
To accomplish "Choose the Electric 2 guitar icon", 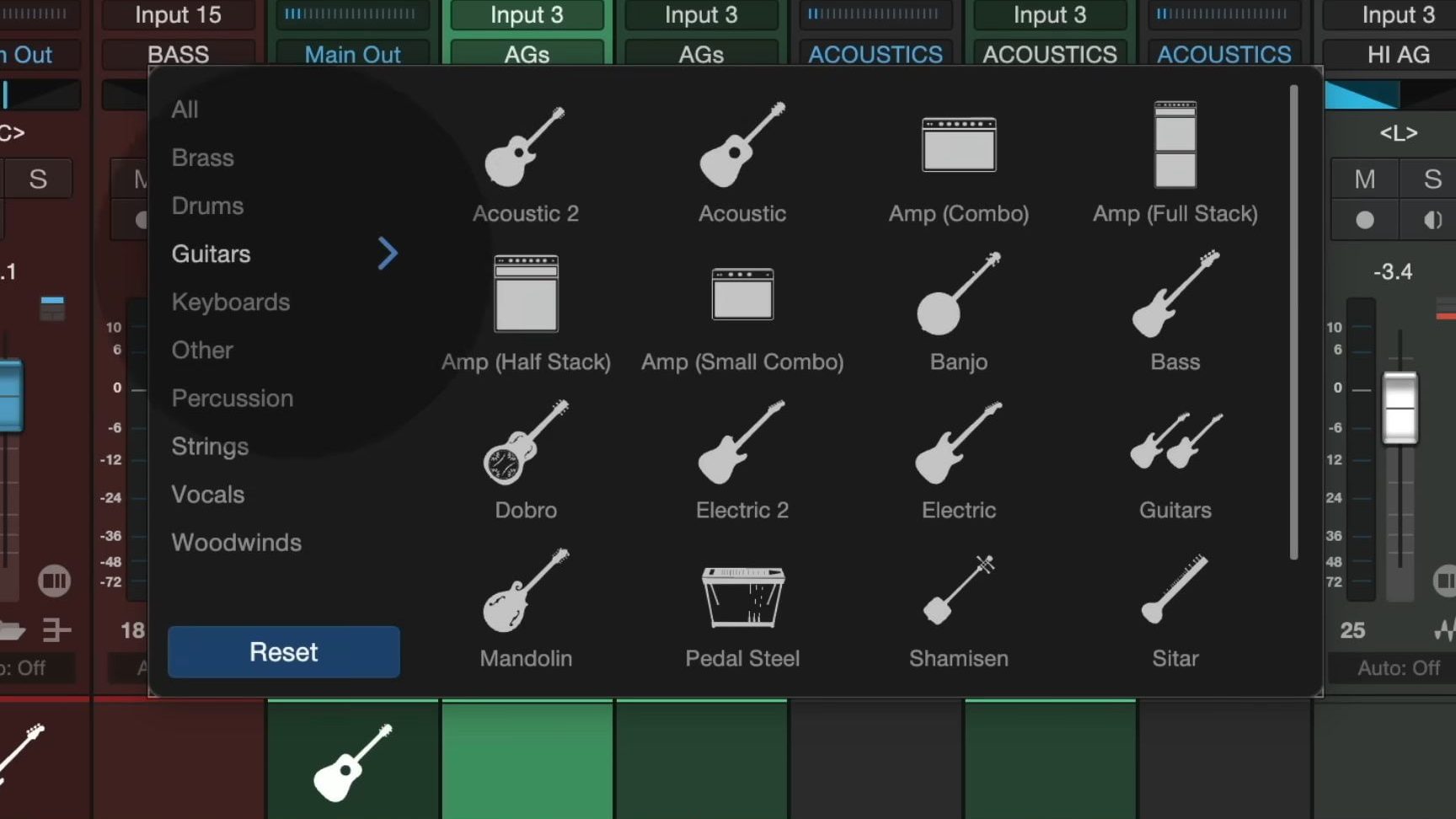I will pyautogui.click(x=741, y=447).
